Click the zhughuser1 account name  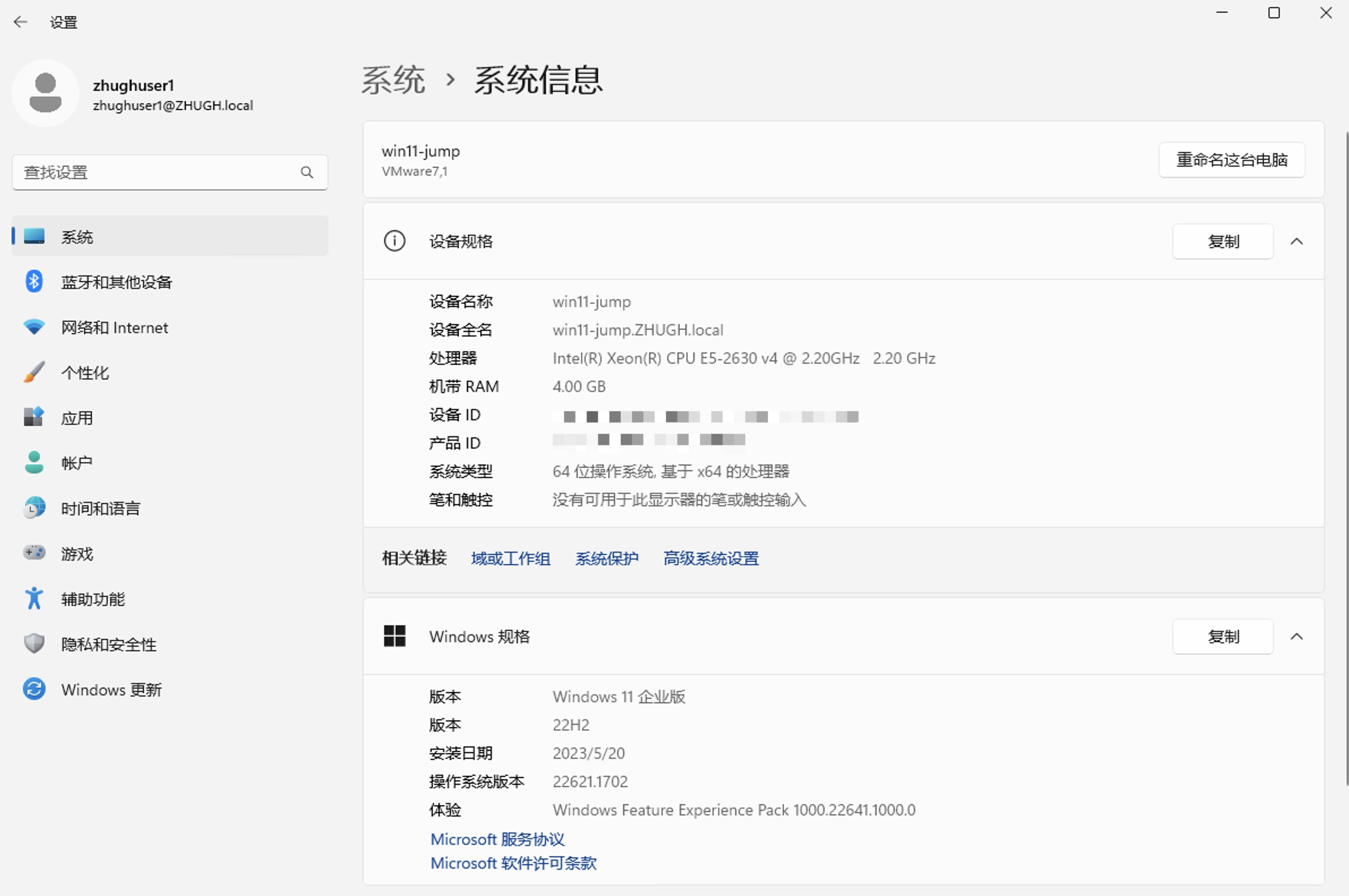(133, 85)
